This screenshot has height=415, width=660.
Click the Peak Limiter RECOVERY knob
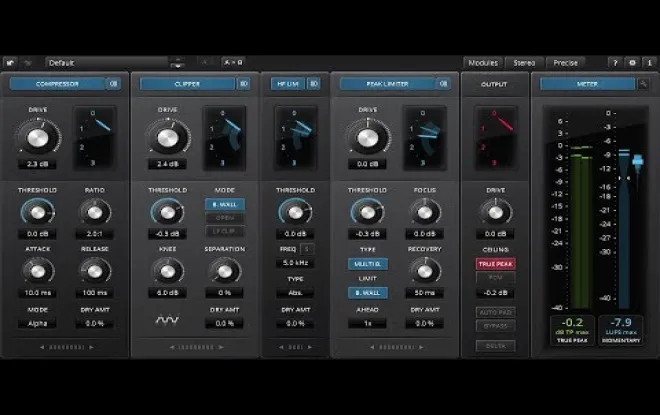click(x=425, y=271)
